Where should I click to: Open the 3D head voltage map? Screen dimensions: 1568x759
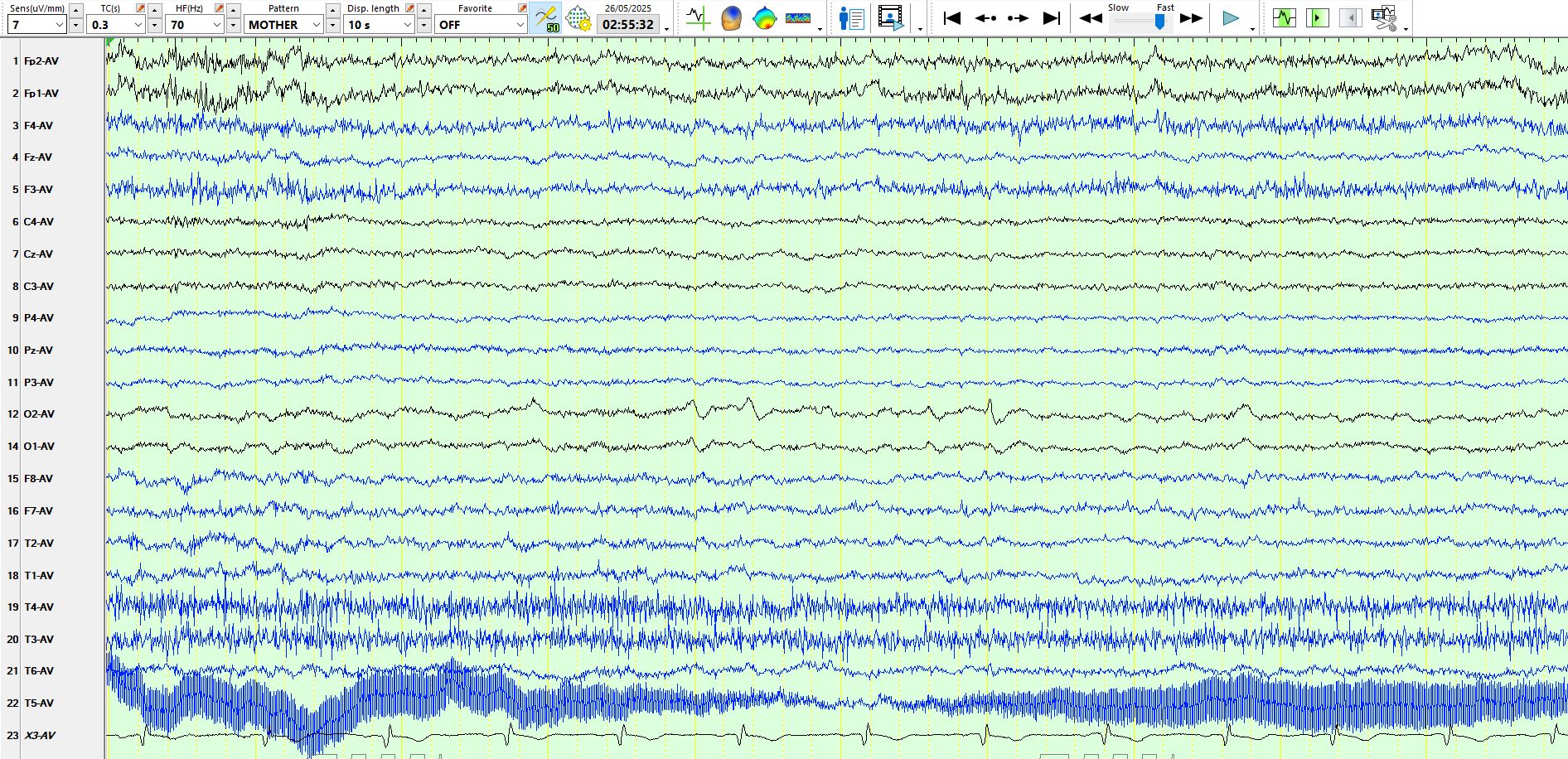pyautogui.click(x=731, y=17)
